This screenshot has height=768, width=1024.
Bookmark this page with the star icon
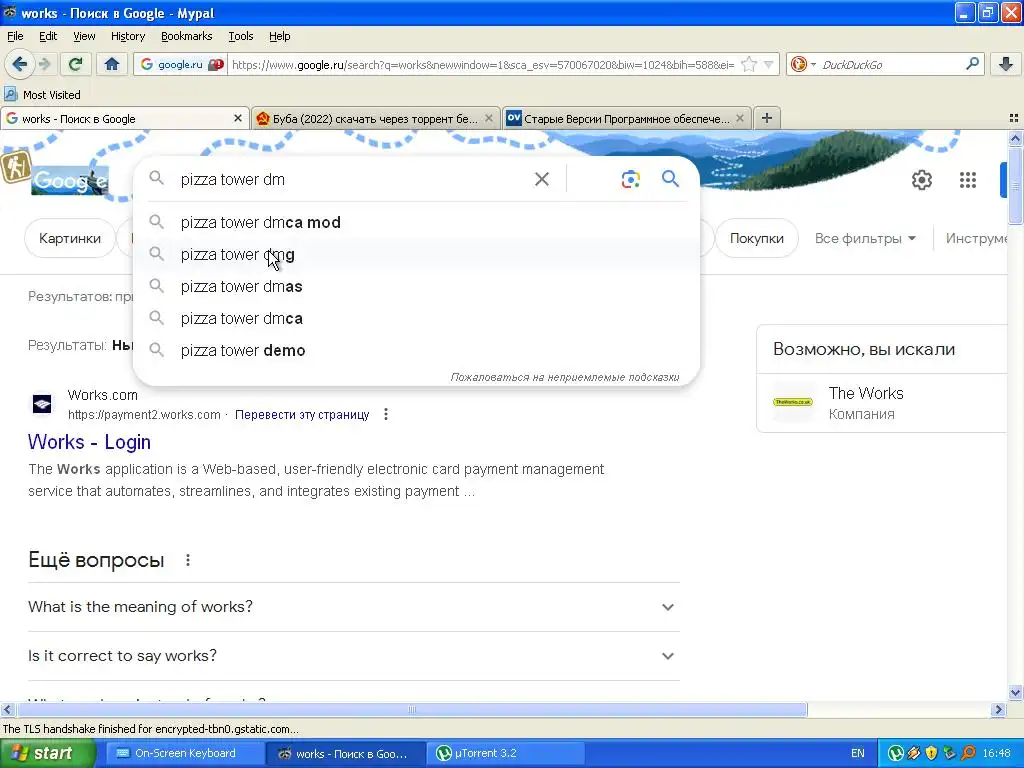[x=749, y=65]
